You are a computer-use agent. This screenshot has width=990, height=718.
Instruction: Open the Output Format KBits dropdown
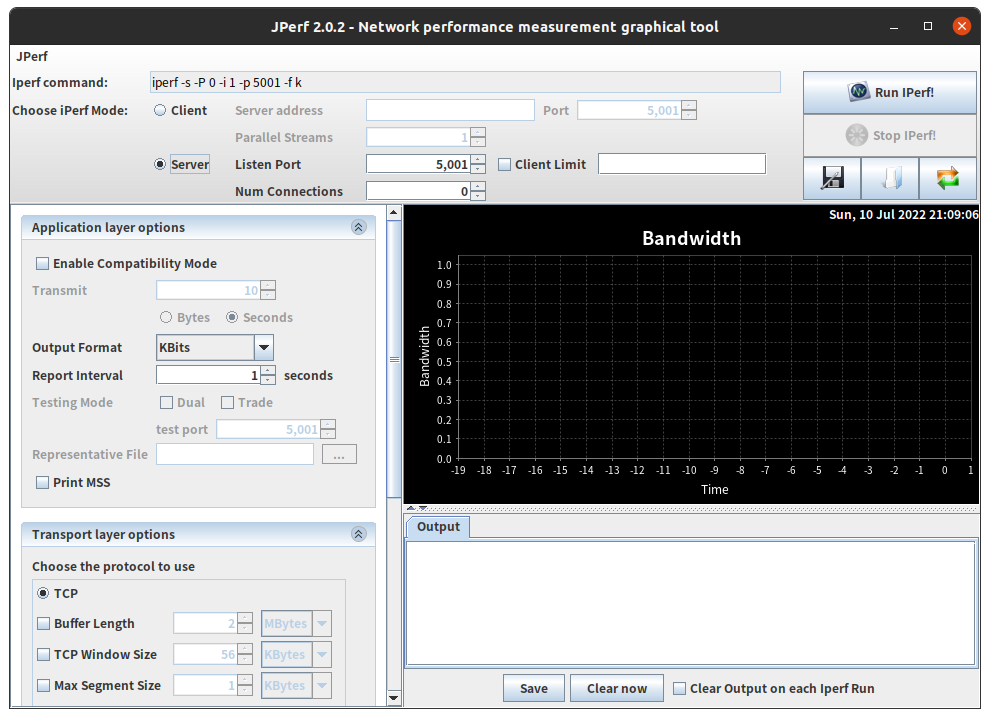pyautogui.click(x=264, y=347)
